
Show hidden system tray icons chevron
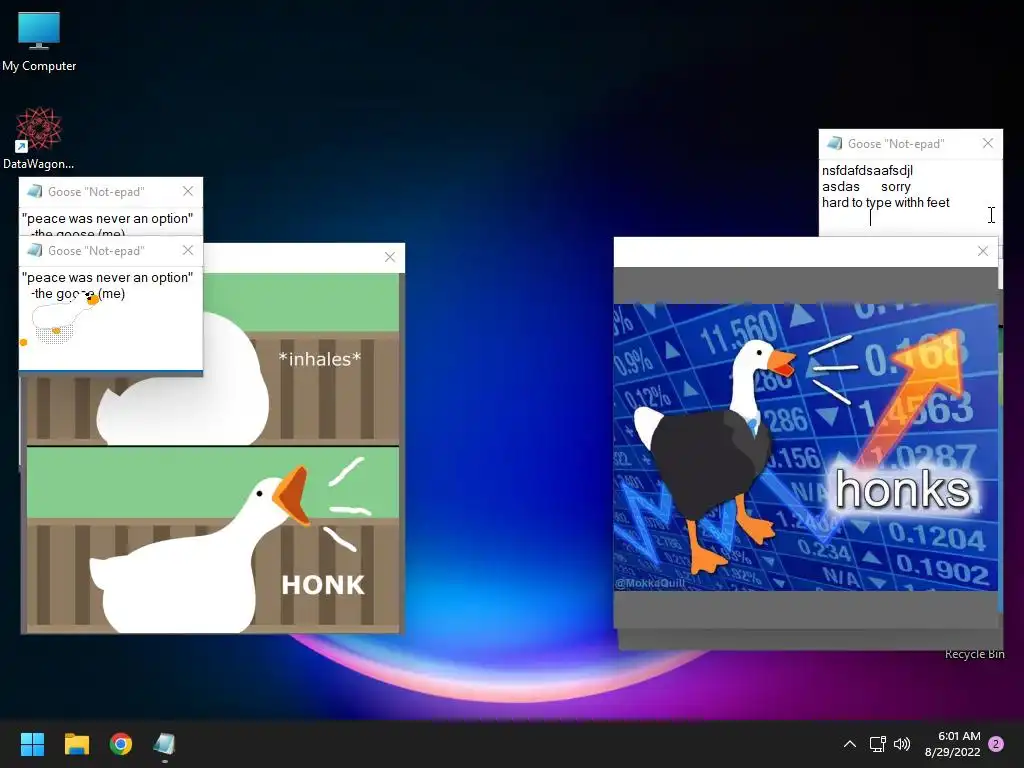point(850,744)
